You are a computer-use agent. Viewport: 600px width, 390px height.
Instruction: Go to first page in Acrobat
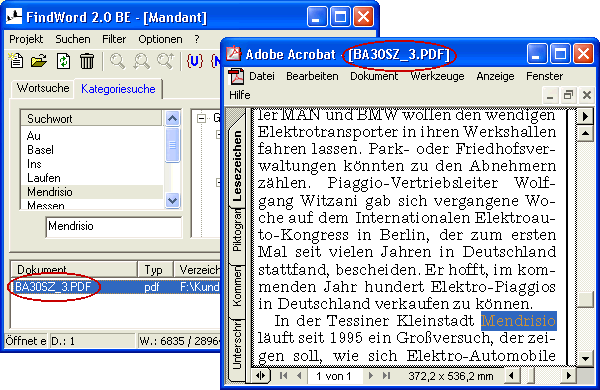284,376
